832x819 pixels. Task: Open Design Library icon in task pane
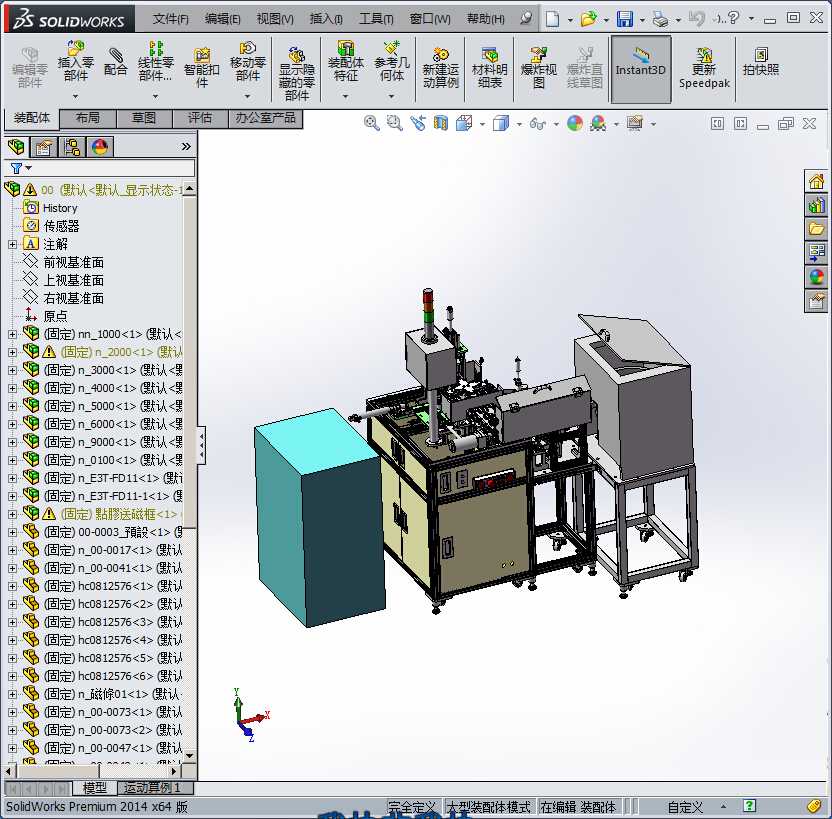[x=816, y=205]
